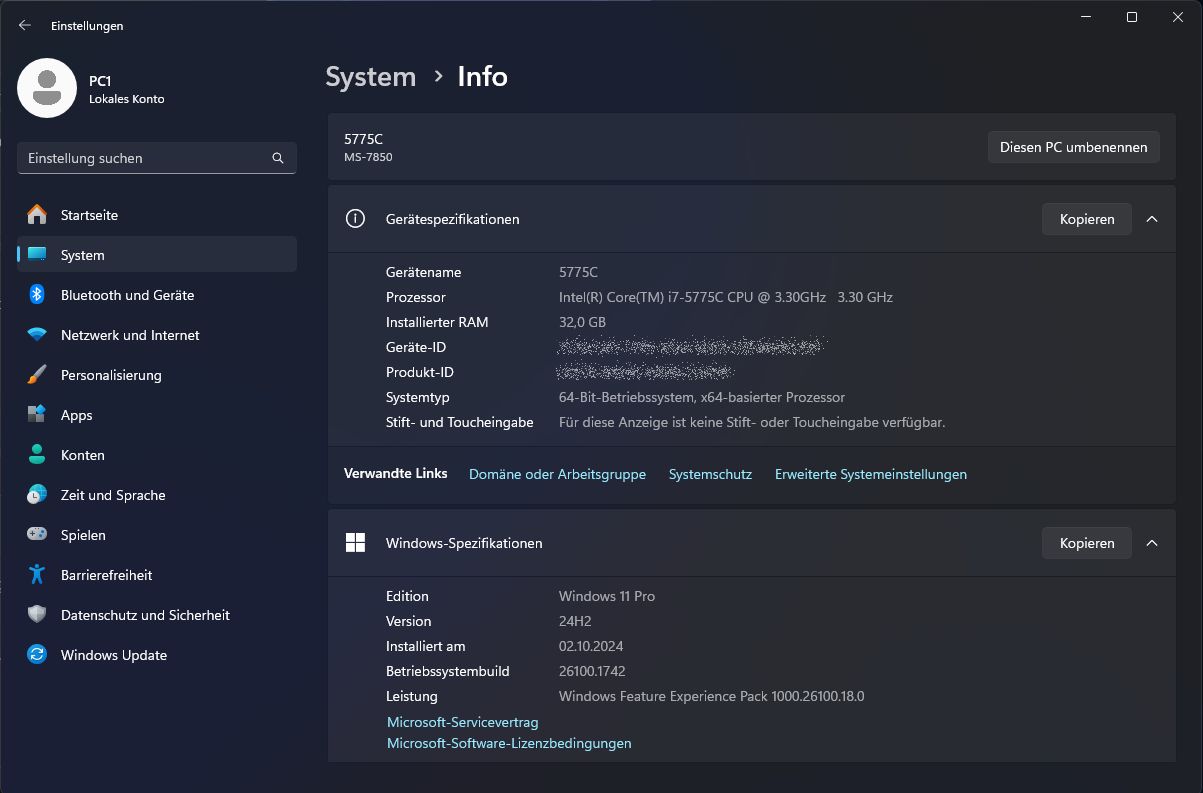Click the back arrow next to Einstellungen
Viewport: 1203px width, 793px height.
coord(25,26)
